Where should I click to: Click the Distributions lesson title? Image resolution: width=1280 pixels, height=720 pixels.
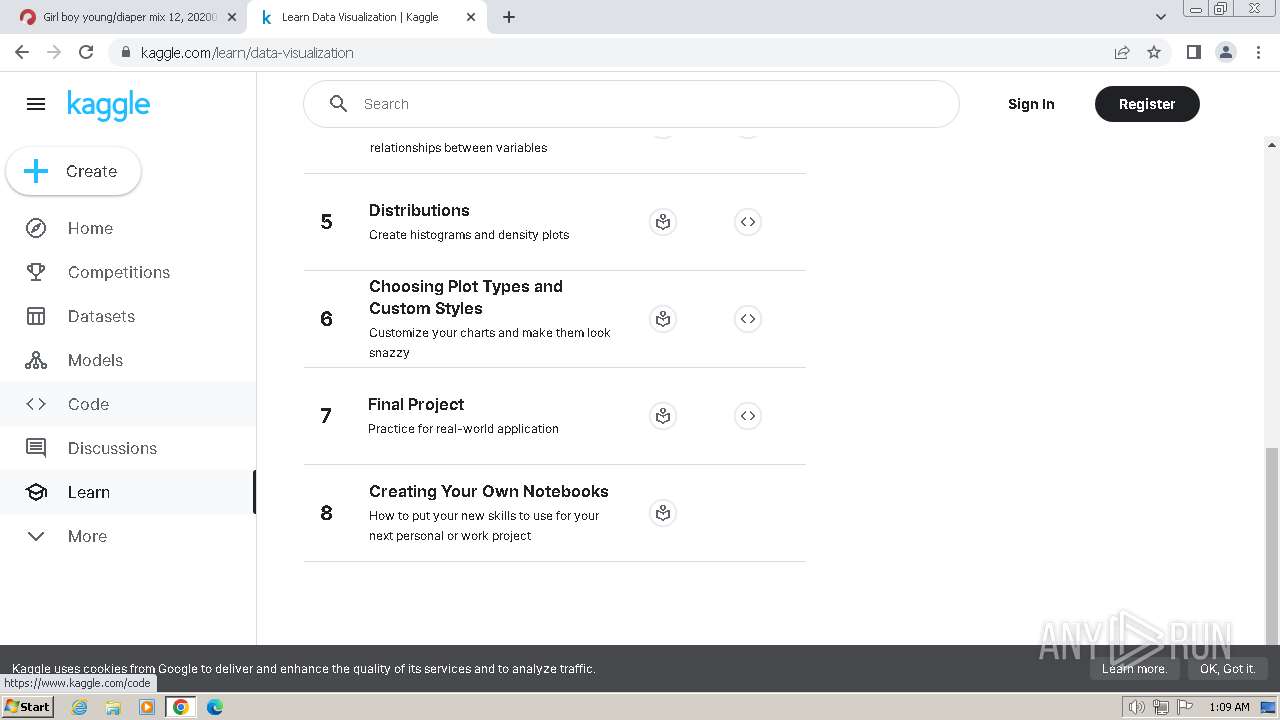click(419, 210)
